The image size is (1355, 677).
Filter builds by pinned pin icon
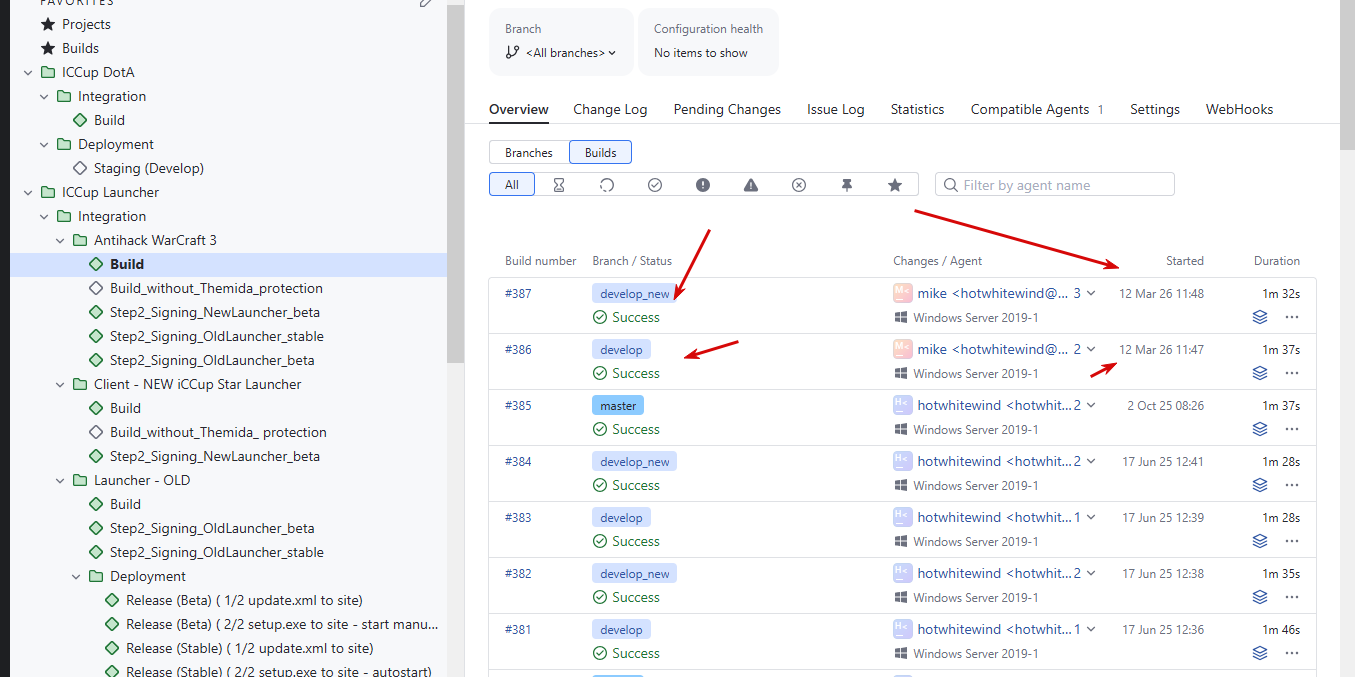(x=847, y=185)
